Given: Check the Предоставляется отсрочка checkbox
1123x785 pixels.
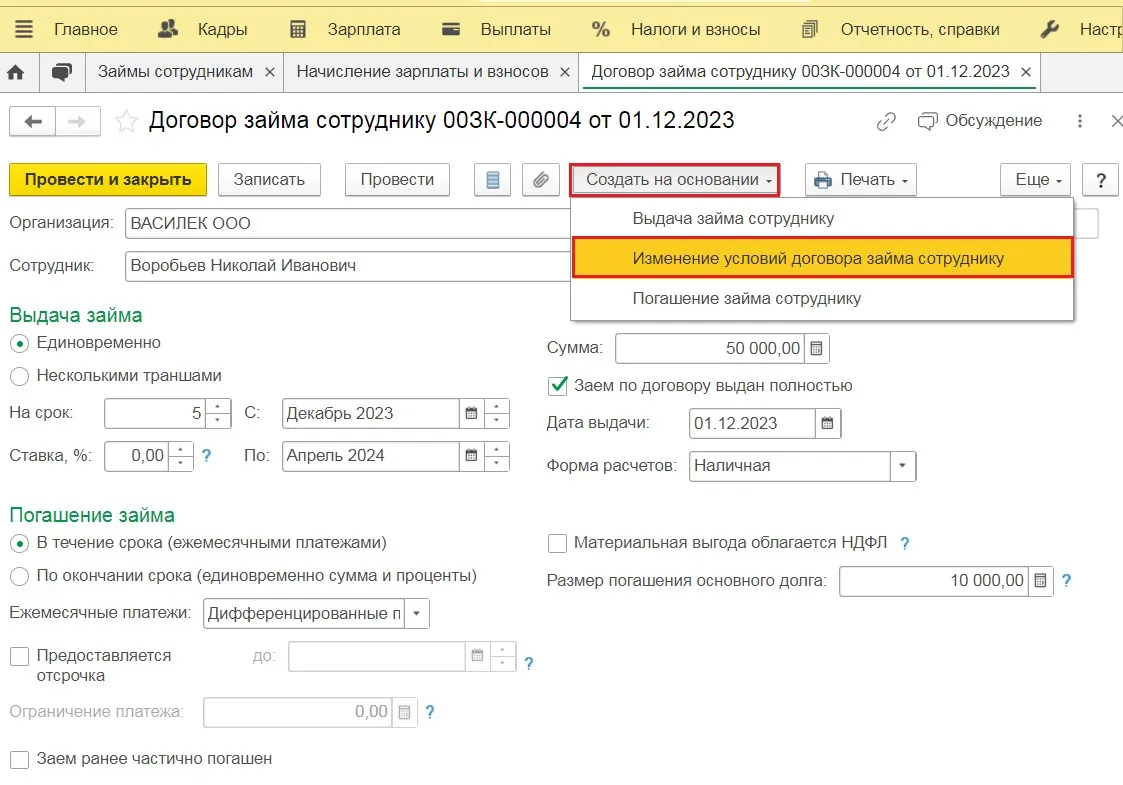Looking at the screenshot, I should (x=19, y=657).
